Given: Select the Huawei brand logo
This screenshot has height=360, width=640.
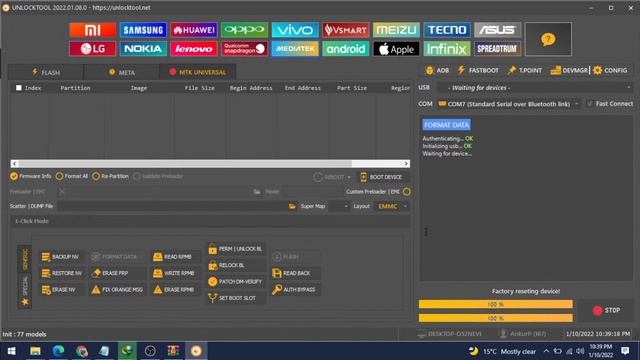Looking at the screenshot, I should tap(194, 30).
